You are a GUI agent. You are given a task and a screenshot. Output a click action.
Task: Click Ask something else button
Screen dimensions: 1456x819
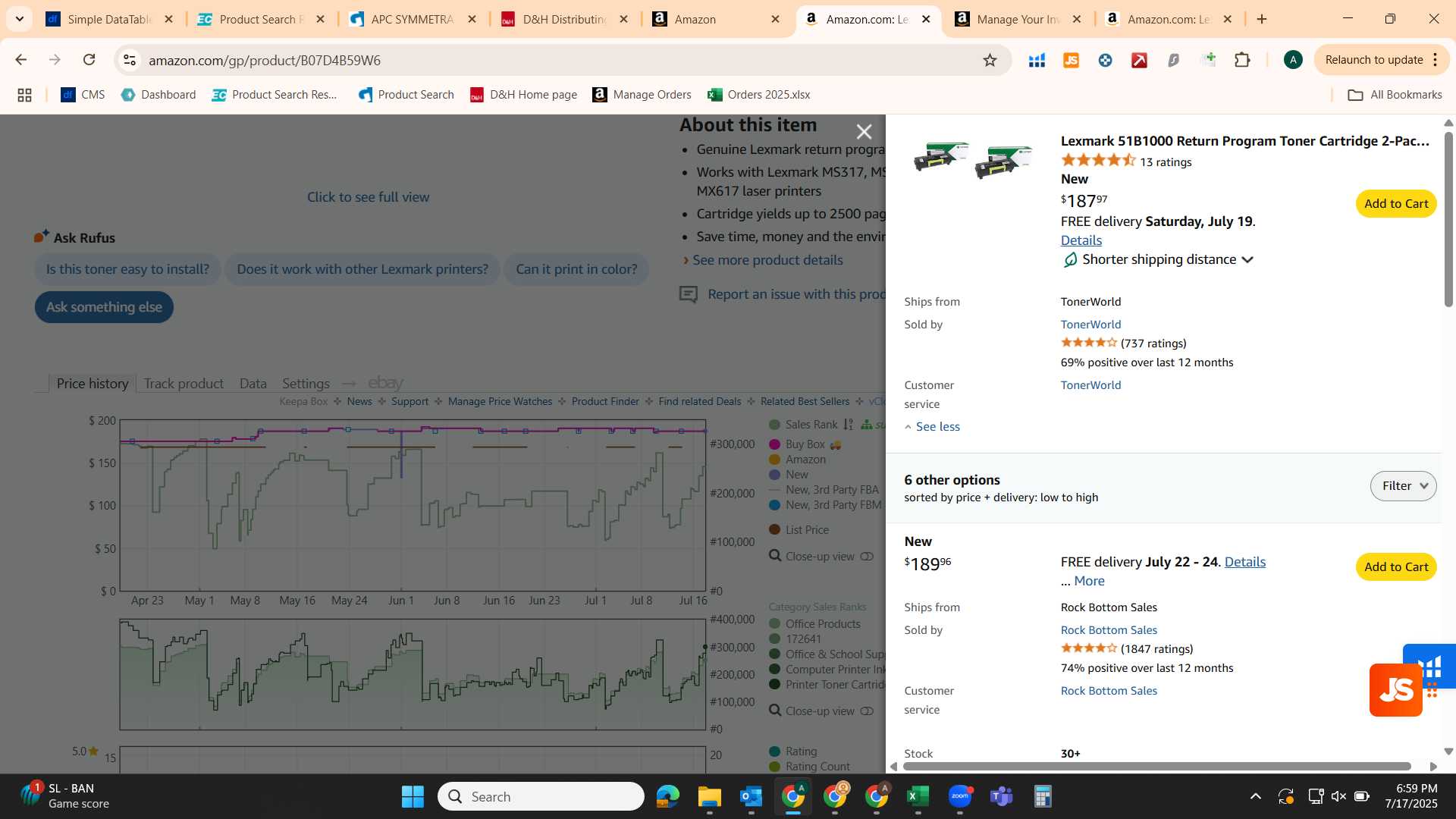(x=104, y=307)
